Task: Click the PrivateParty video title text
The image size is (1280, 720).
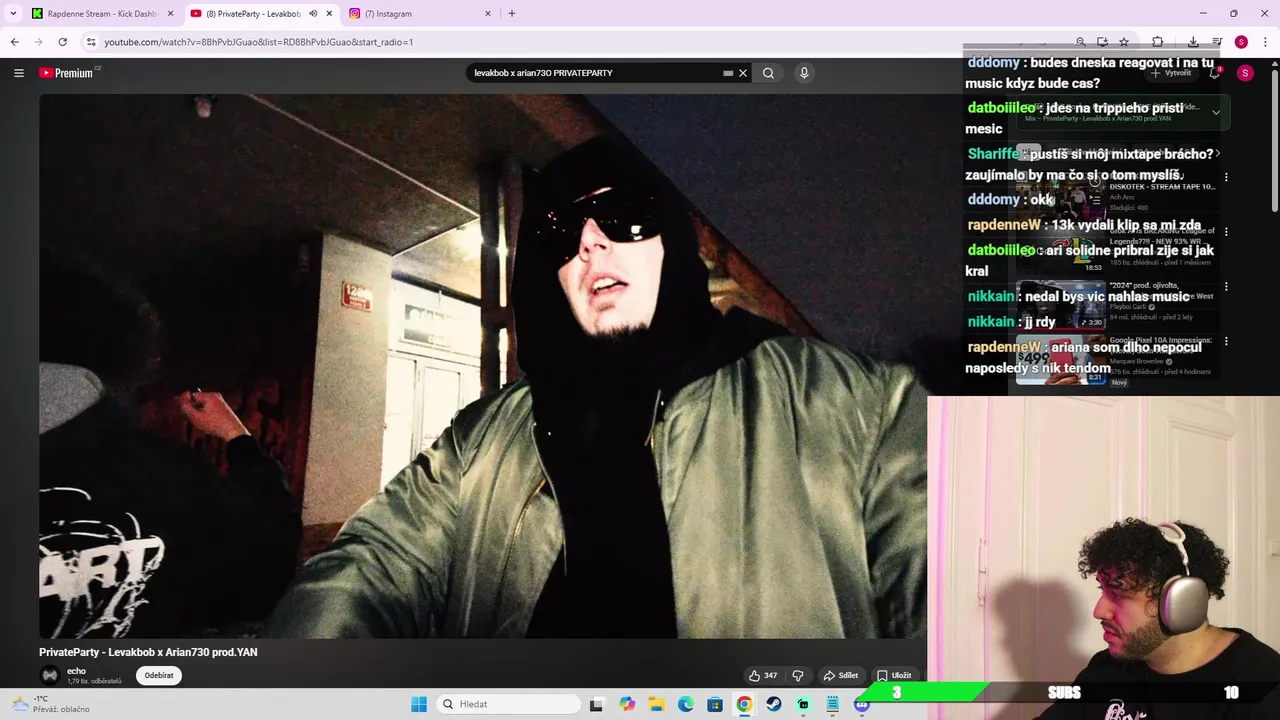Action: (148, 652)
